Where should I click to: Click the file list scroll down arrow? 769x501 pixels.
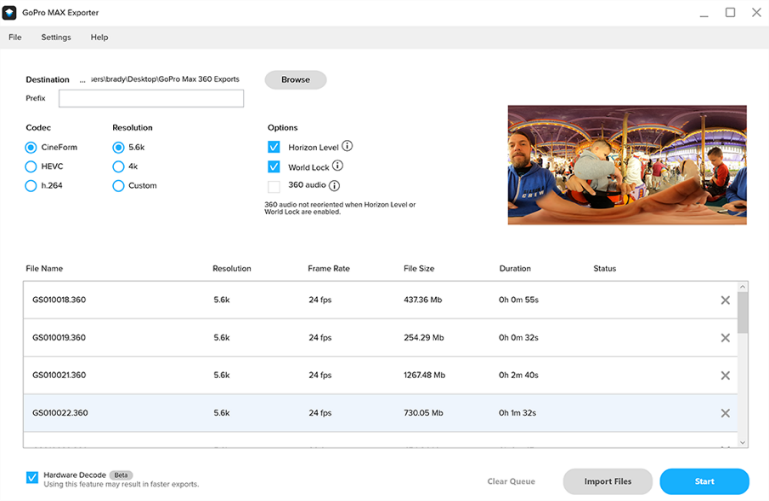pyautogui.click(x=743, y=441)
